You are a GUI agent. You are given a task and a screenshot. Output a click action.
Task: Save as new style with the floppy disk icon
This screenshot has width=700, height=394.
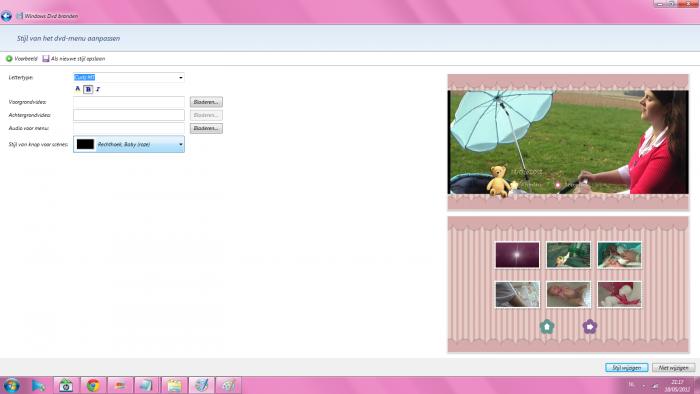click(x=46, y=58)
